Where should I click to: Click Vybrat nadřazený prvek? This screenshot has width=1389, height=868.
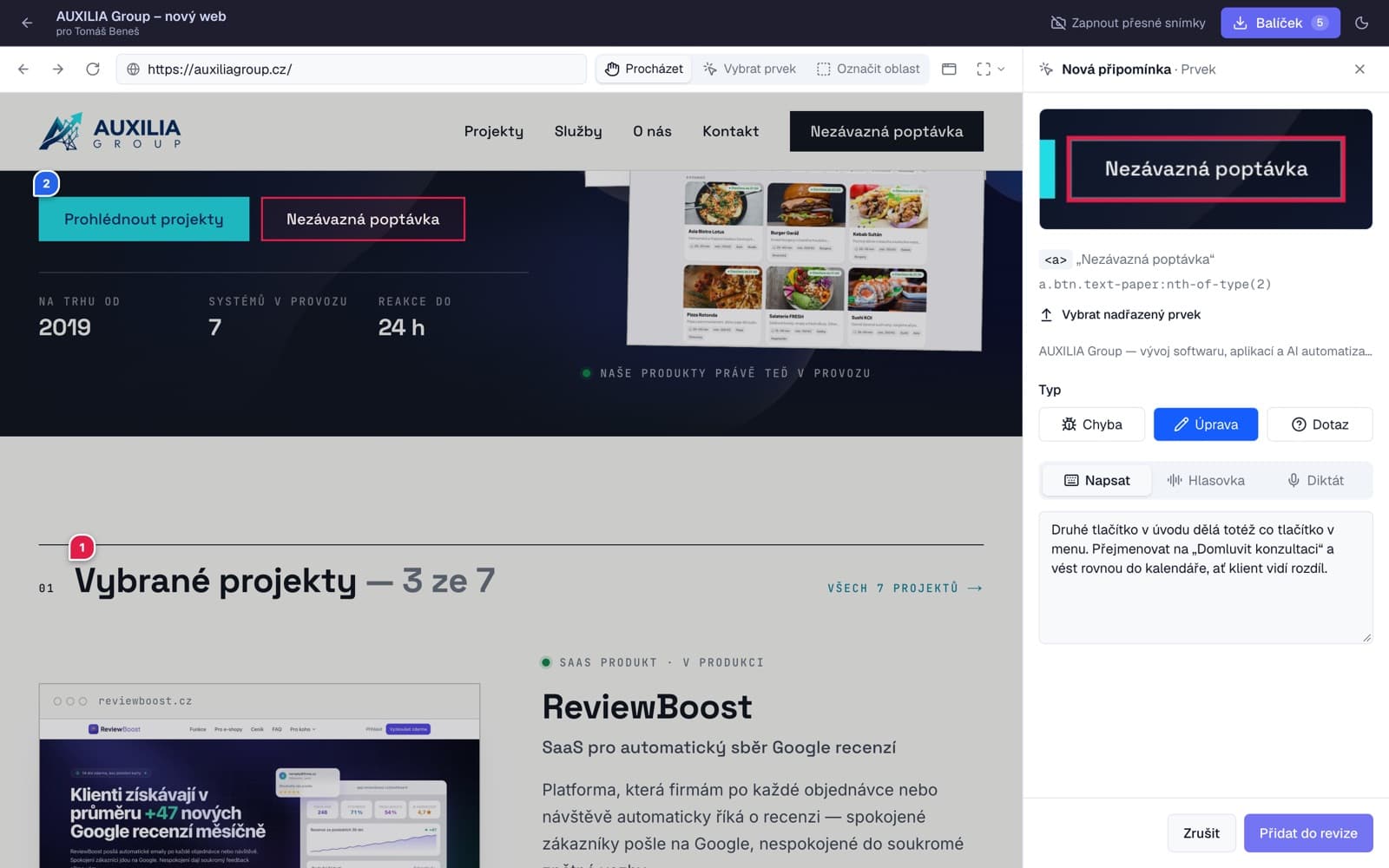click(1121, 315)
